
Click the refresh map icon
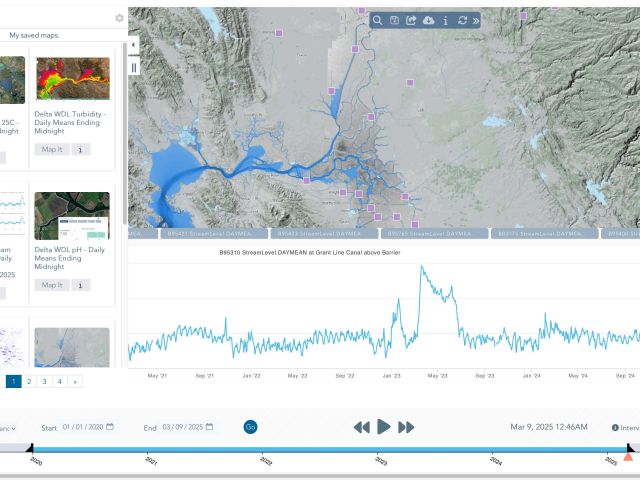(462, 20)
